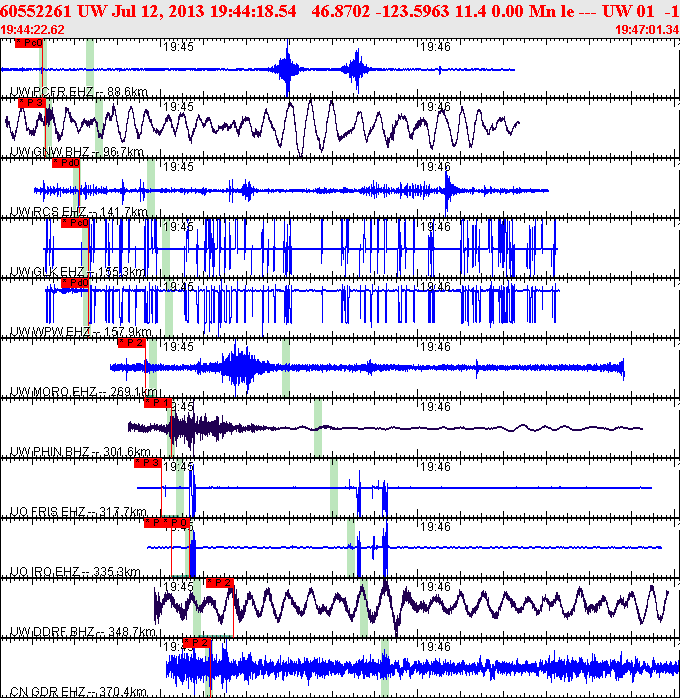The image size is (680, 698).
Task: Select the P 1 pick flag on the PHIN trace
Action: point(158,403)
